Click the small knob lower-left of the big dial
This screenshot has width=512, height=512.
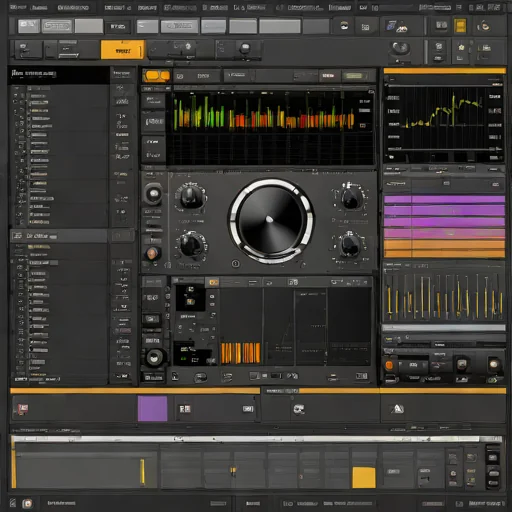click(191, 246)
